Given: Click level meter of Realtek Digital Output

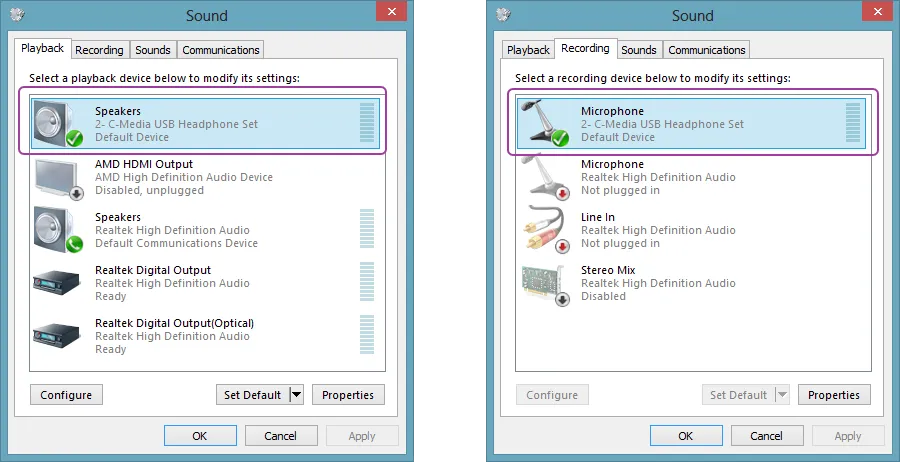Looking at the screenshot, I should pos(367,282).
